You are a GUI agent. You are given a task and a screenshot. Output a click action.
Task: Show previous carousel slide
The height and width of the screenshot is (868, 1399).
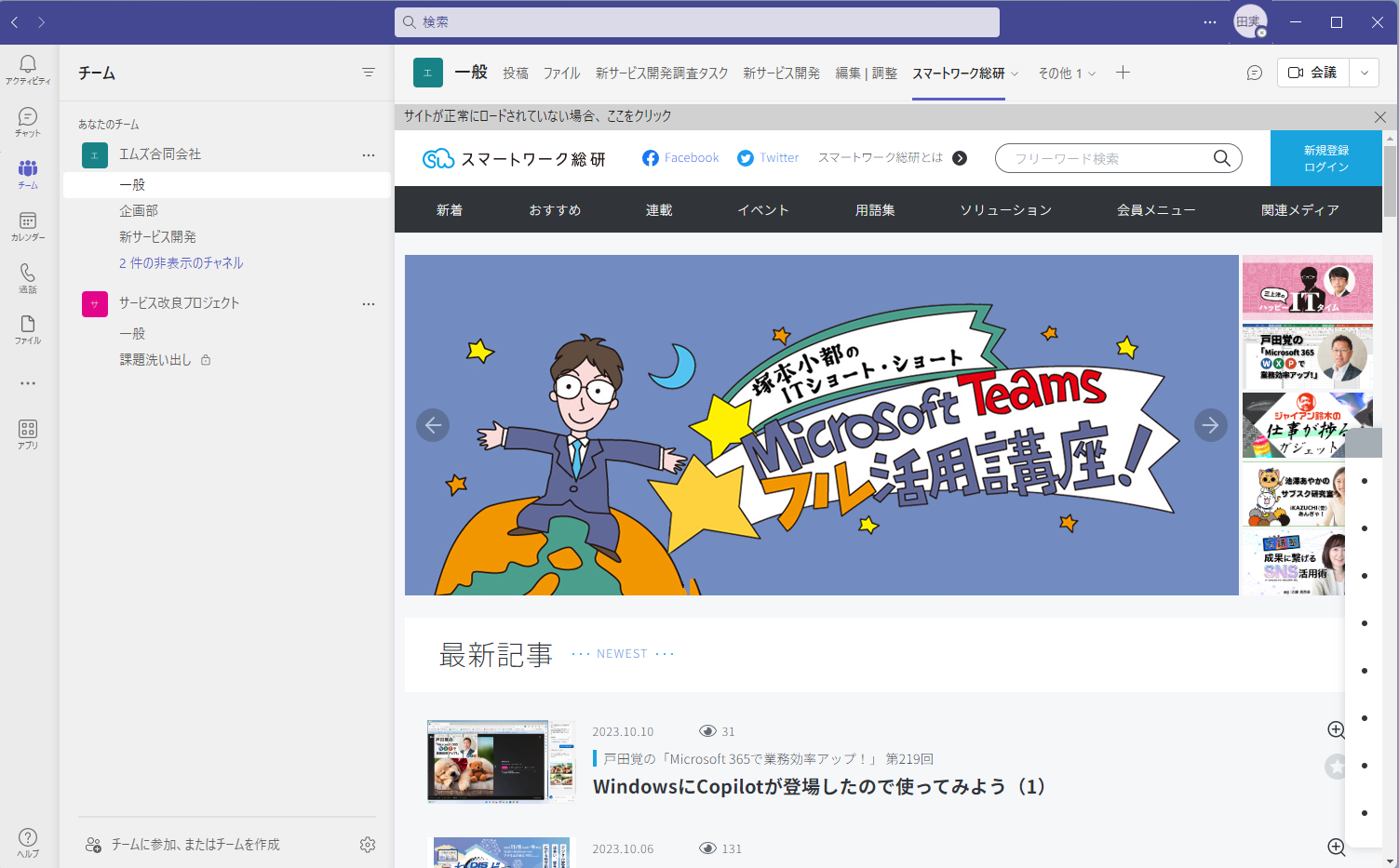pos(433,425)
